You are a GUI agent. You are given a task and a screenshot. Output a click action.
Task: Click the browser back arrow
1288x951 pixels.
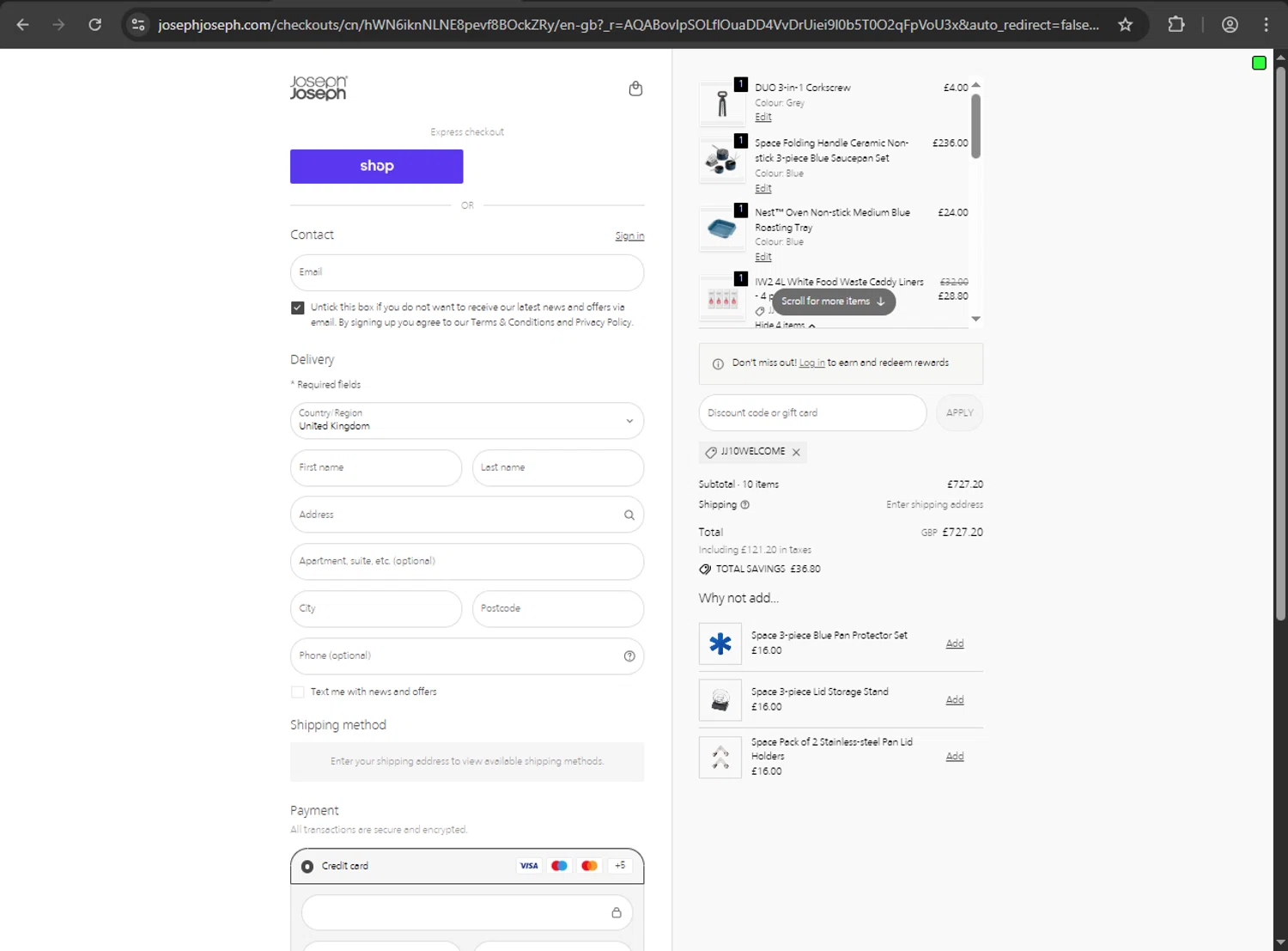point(23,25)
